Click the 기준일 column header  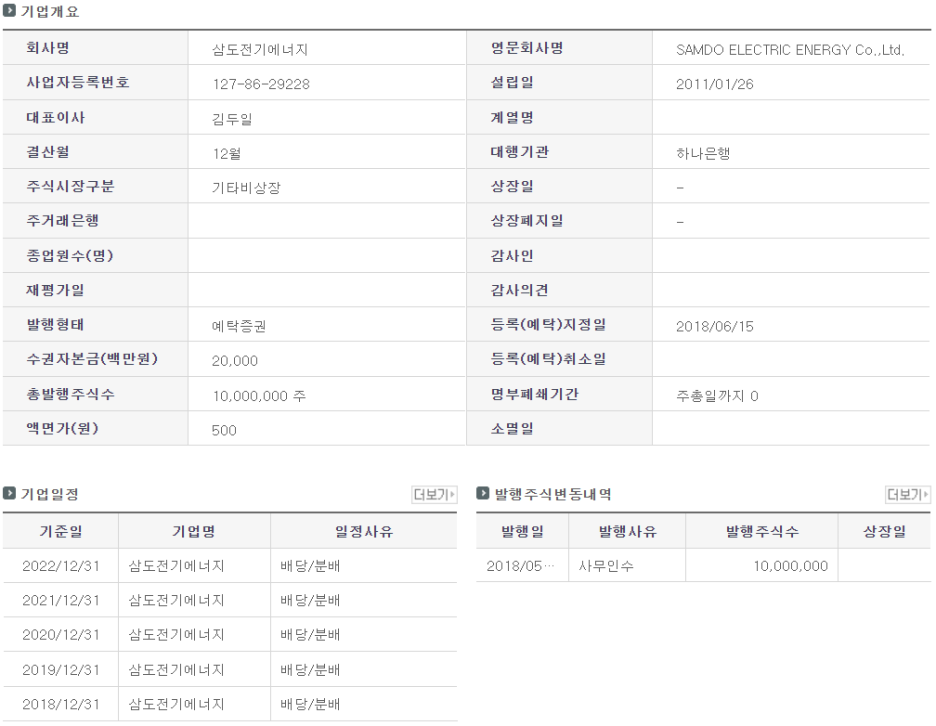click(61, 531)
